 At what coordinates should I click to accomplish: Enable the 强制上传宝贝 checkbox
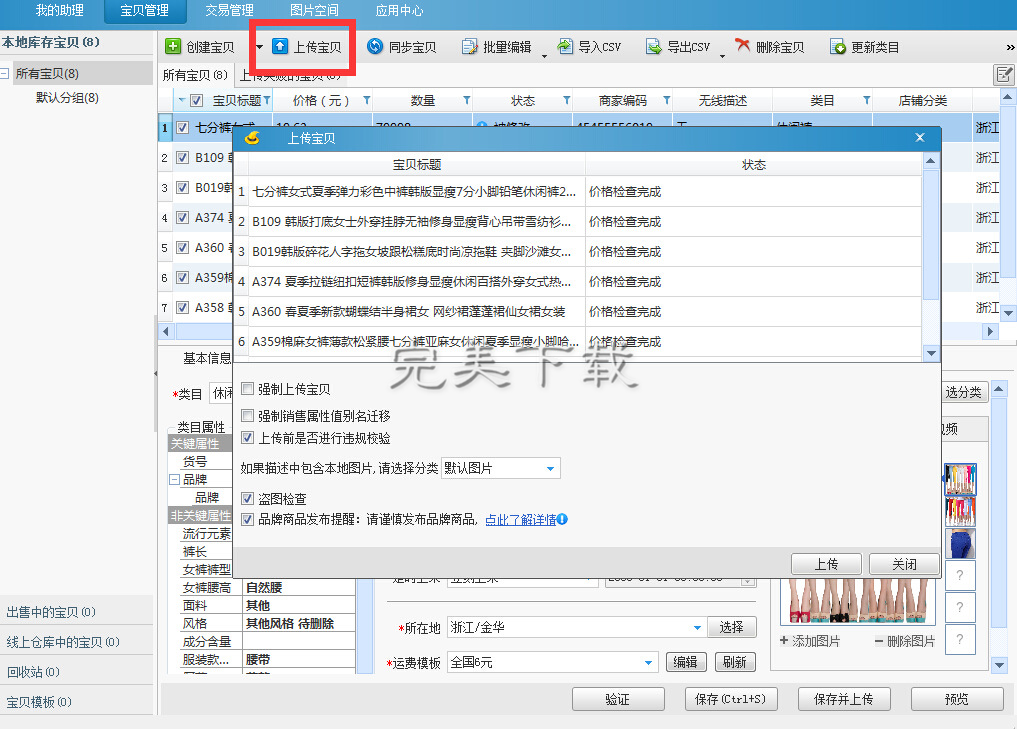(248, 389)
